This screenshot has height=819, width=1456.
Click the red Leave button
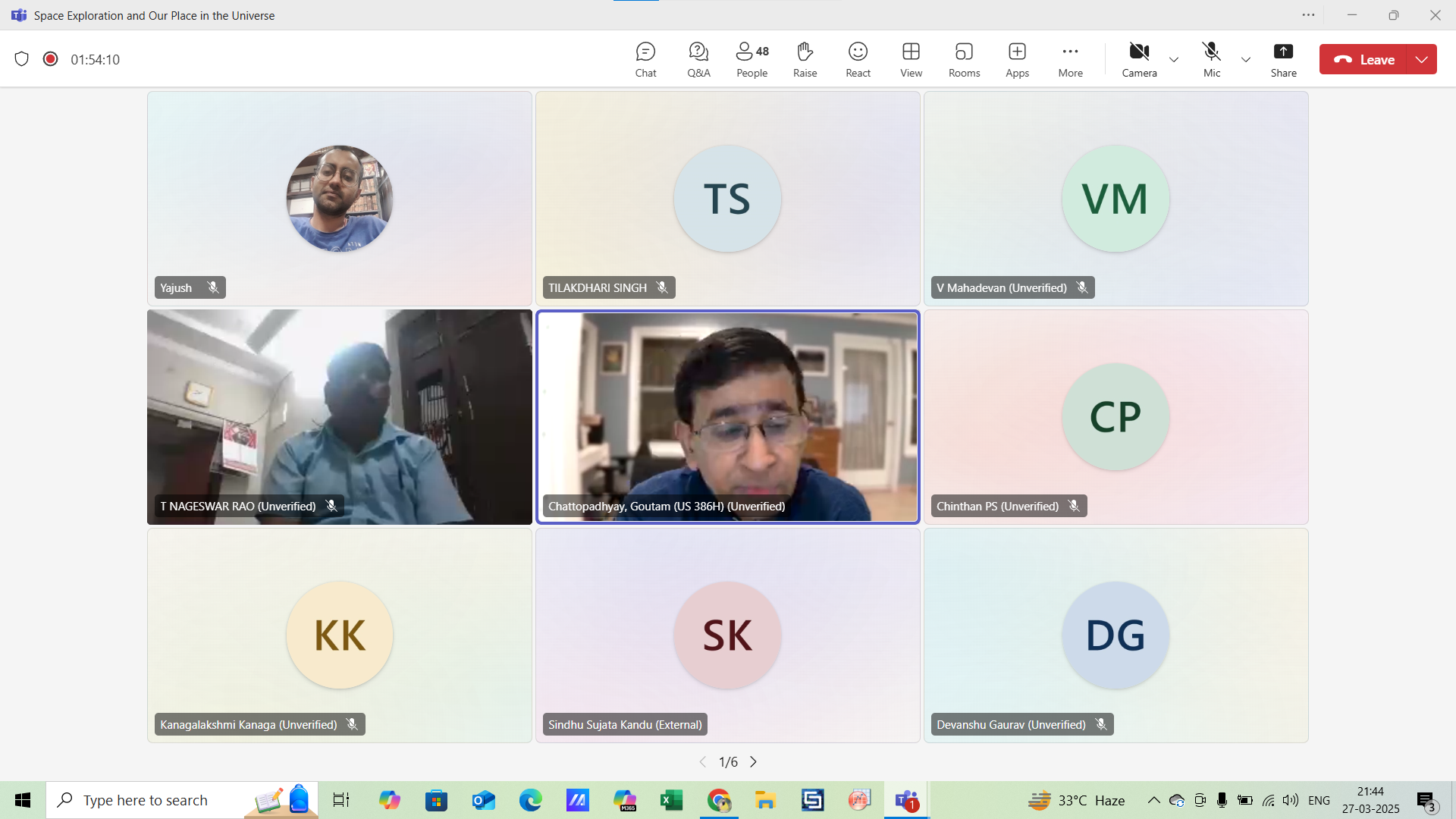point(1364,59)
